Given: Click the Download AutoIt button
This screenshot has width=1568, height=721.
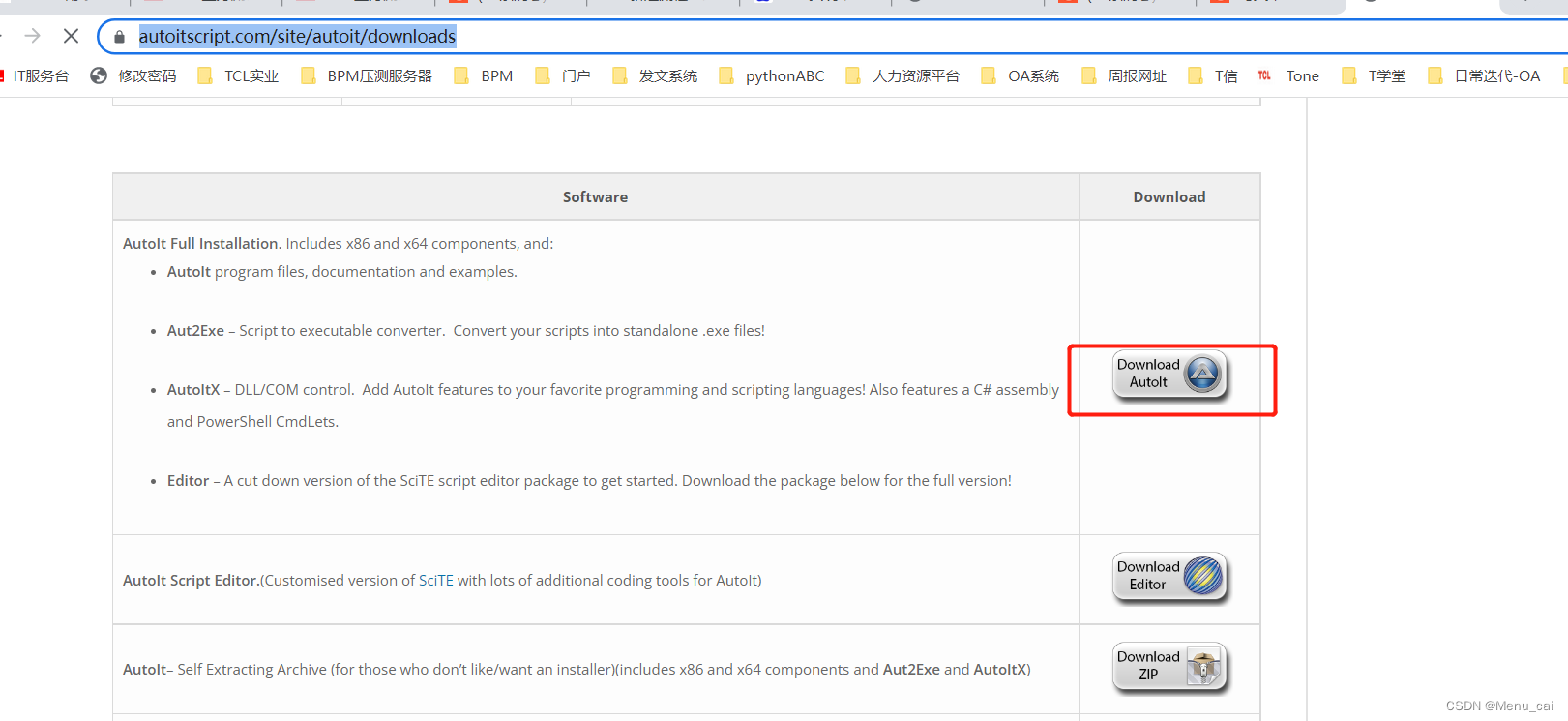Looking at the screenshot, I should pyautogui.click(x=1170, y=375).
